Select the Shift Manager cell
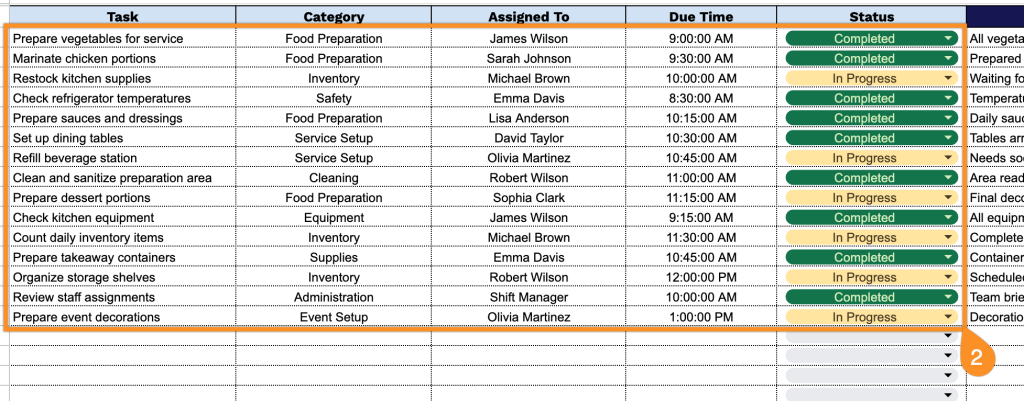The height and width of the screenshot is (401, 1024). (x=528, y=297)
